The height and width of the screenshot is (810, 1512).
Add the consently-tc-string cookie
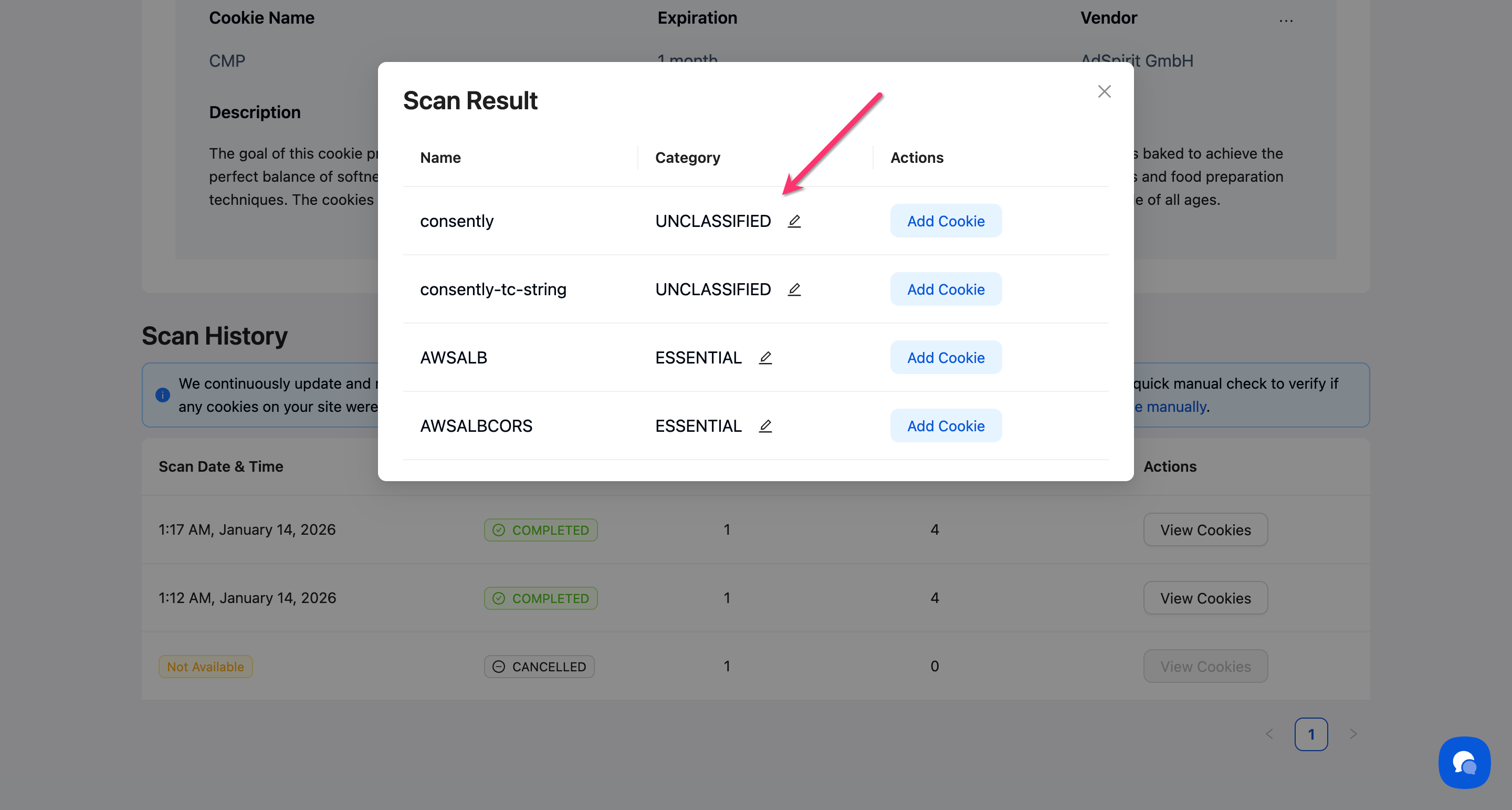click(x=946, y=289)
